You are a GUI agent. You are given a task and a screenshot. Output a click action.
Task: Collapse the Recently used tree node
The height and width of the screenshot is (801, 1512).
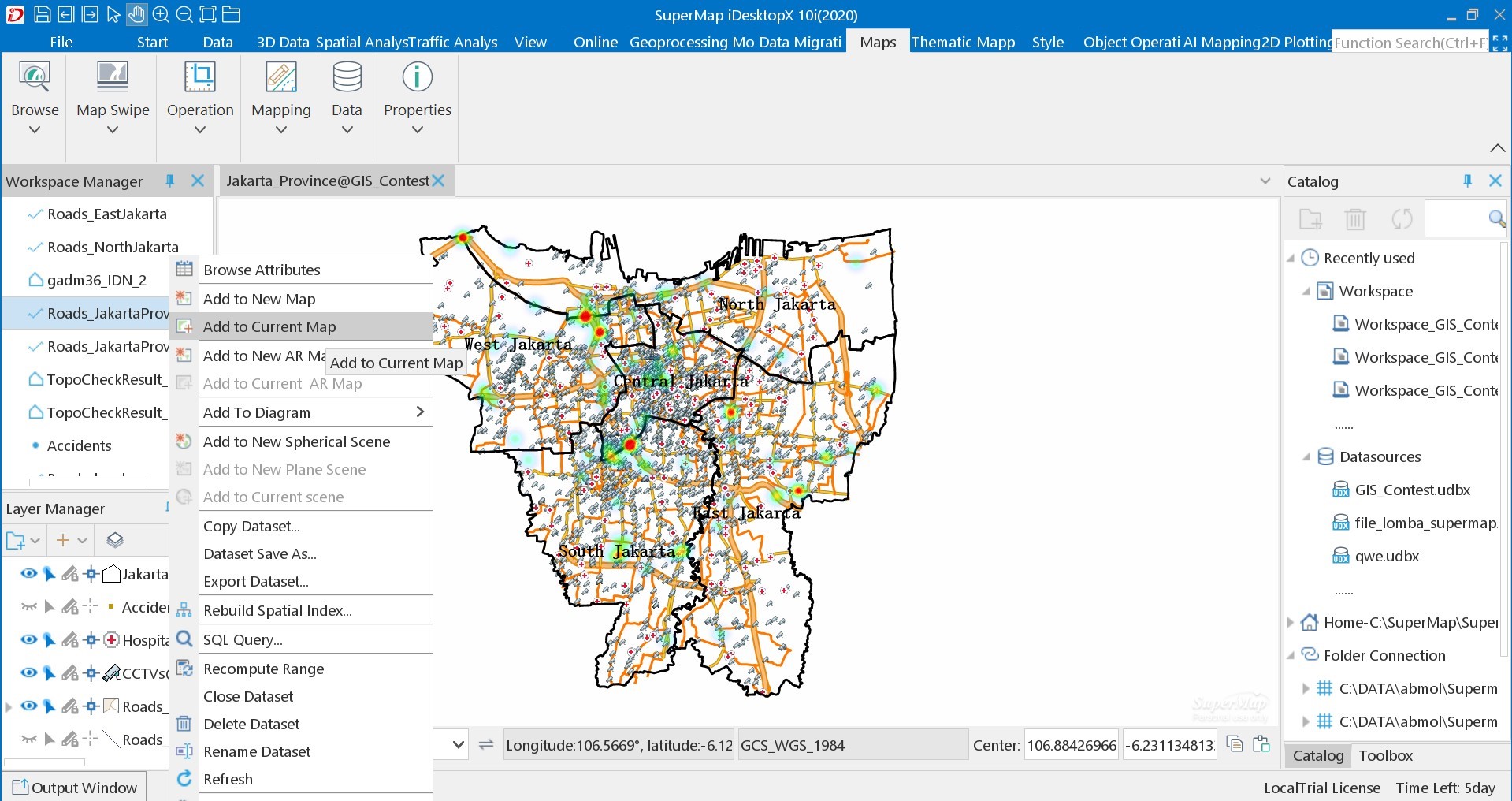point(1291,259)
